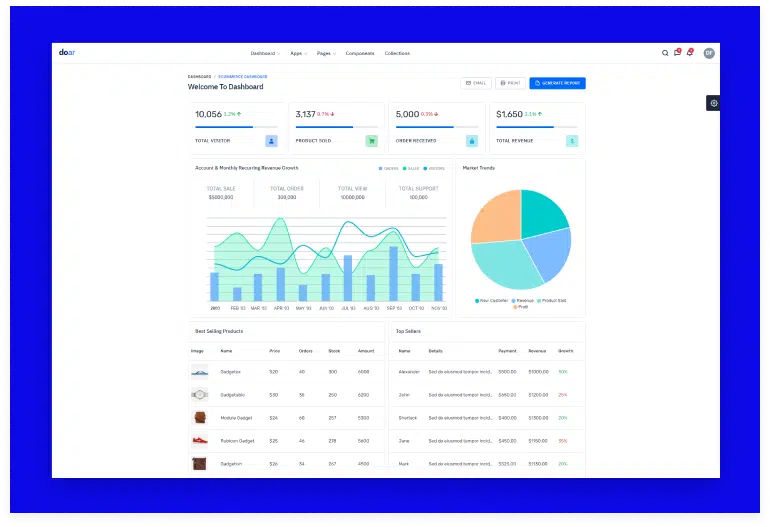This screenshot has width=770, height=527.
Task: Open the notifications bell icon
Action: [x=689, y=53]
